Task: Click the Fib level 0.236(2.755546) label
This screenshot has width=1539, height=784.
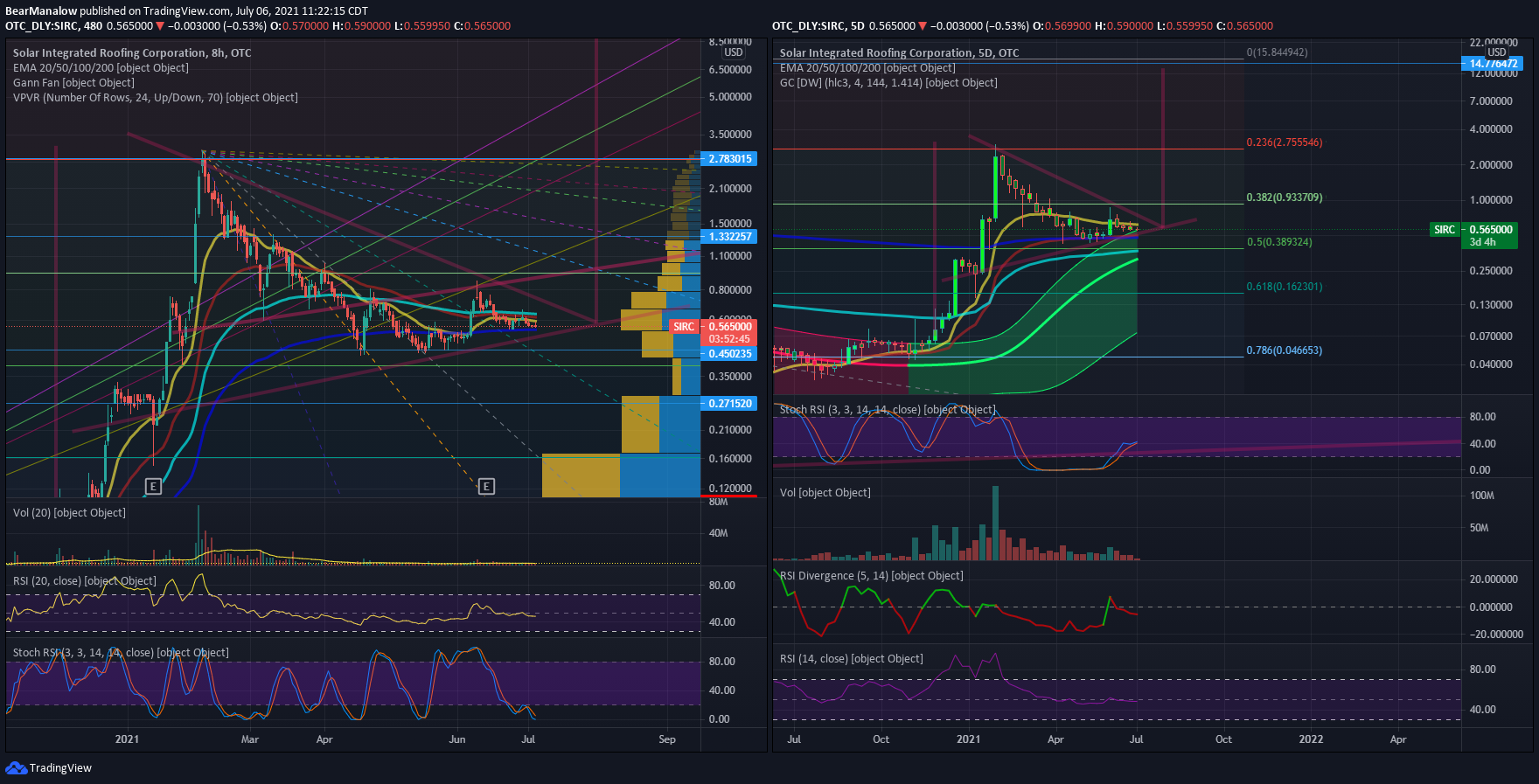Action: coord(1284,142)
